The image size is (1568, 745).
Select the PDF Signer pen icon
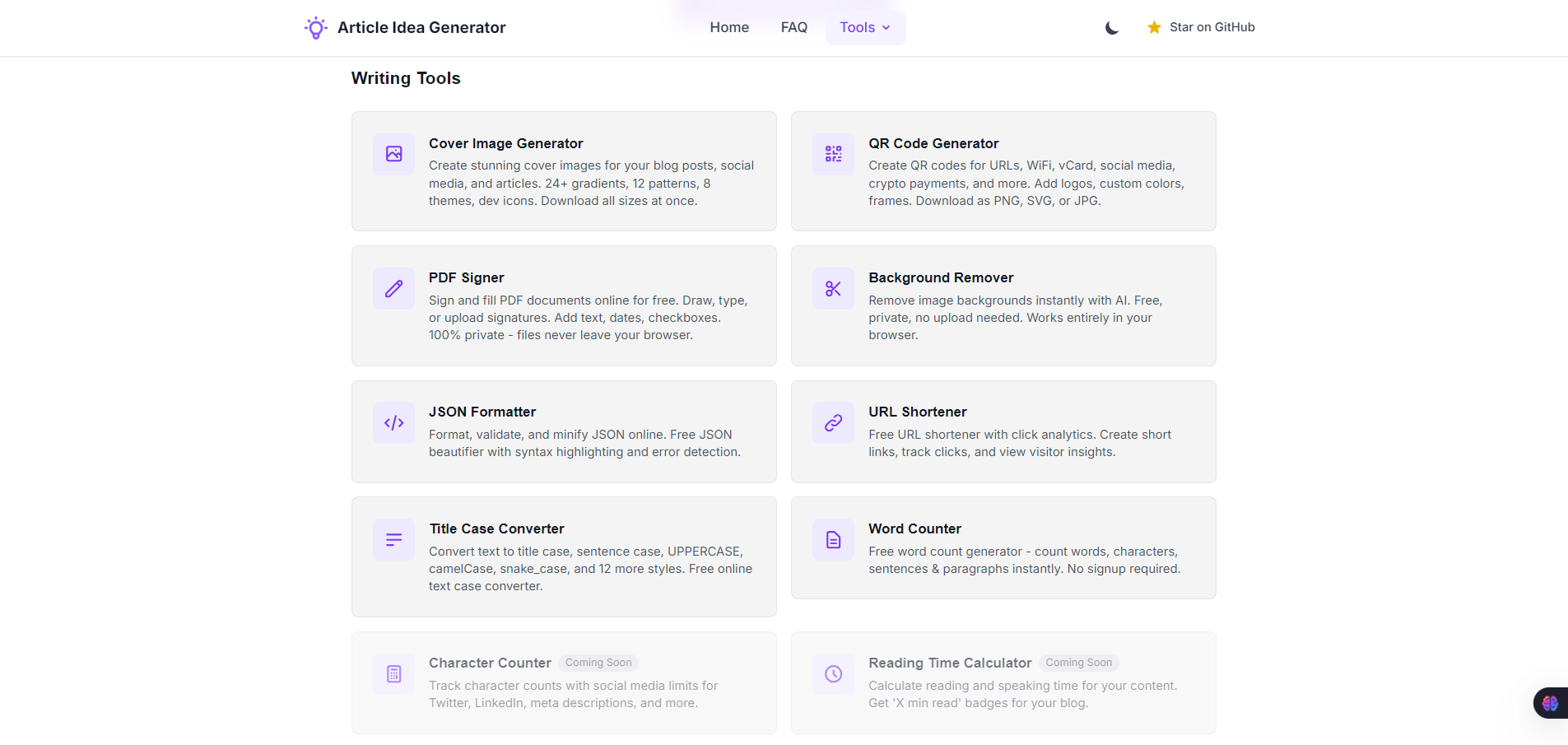[393, 288]
